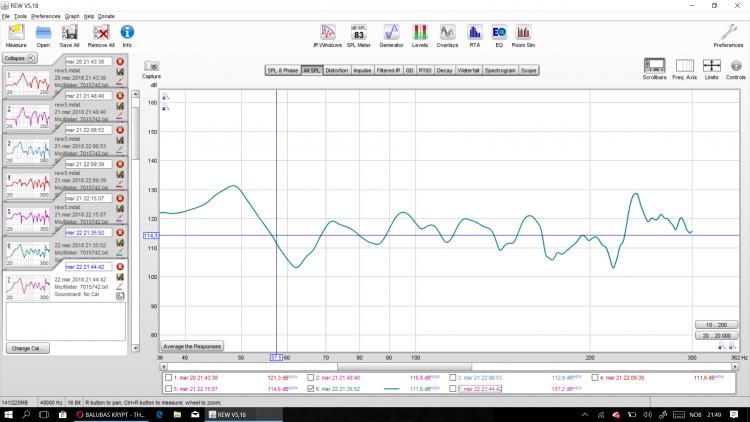Enable trace 2: mar 21 21:48:40
750x422 pixels.
(310, 378)
